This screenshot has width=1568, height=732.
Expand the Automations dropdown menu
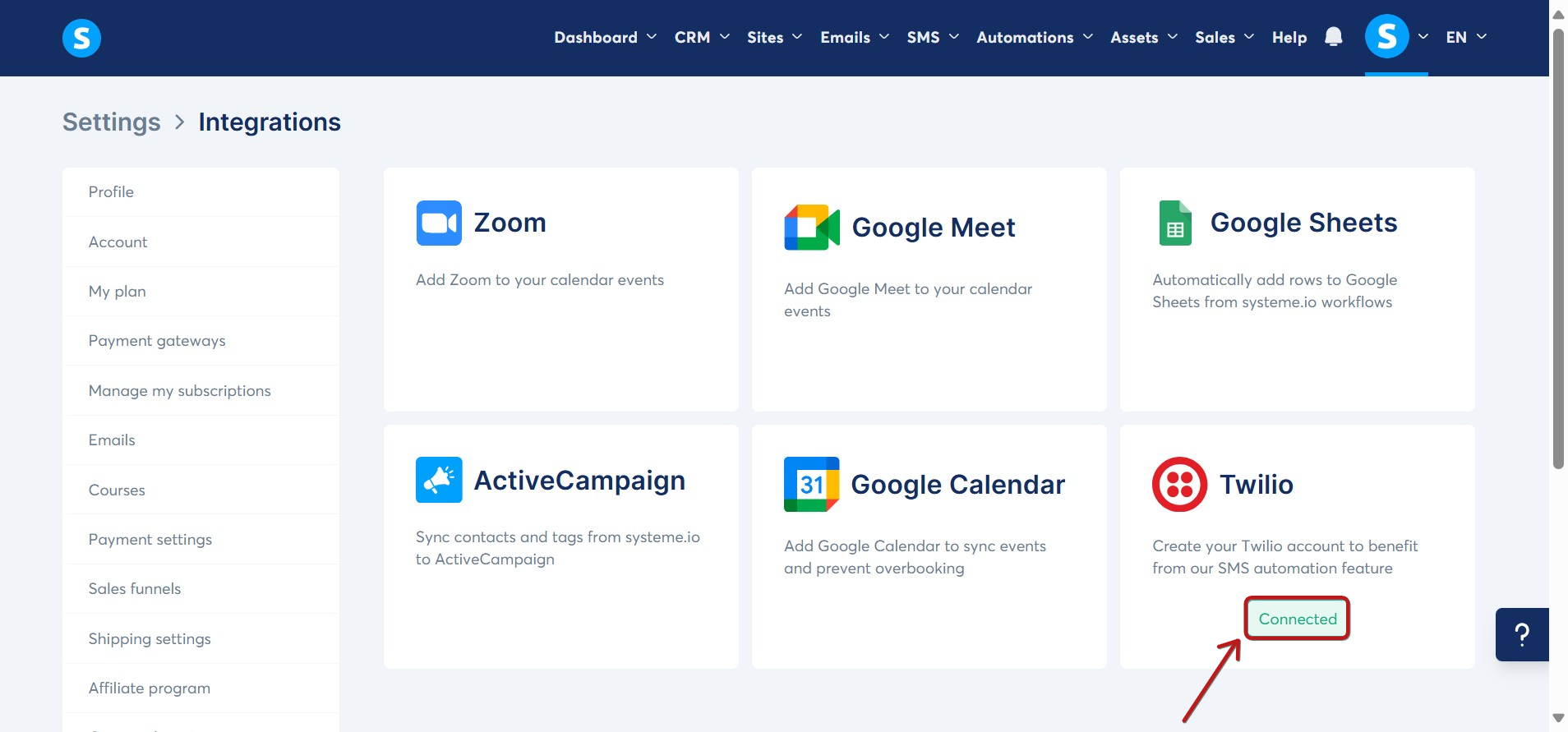[x=1035, y=37]
